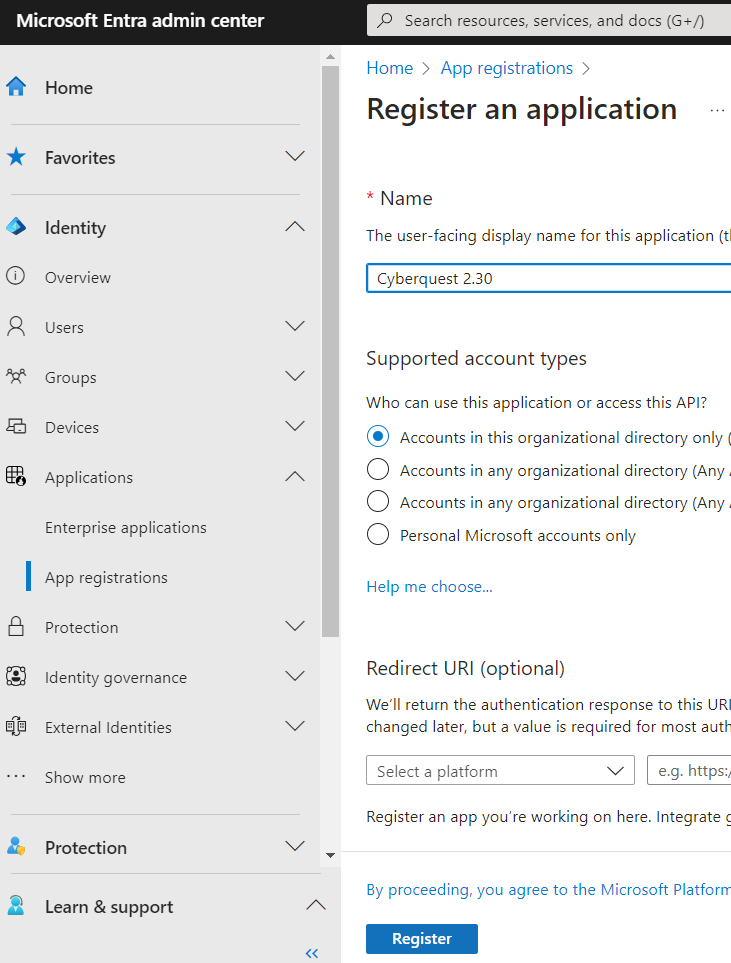Expand the External Identities chevron

point(295,726)
